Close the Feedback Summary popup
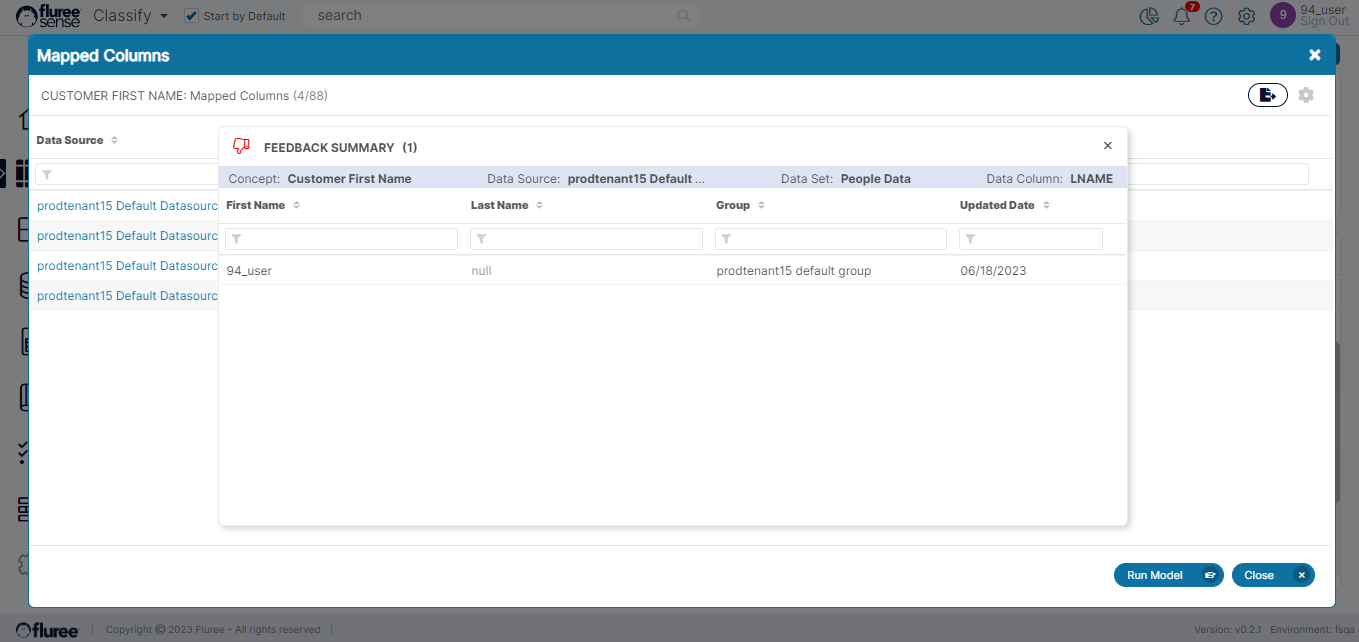The image size is (1359, 642). [1107, 146]
